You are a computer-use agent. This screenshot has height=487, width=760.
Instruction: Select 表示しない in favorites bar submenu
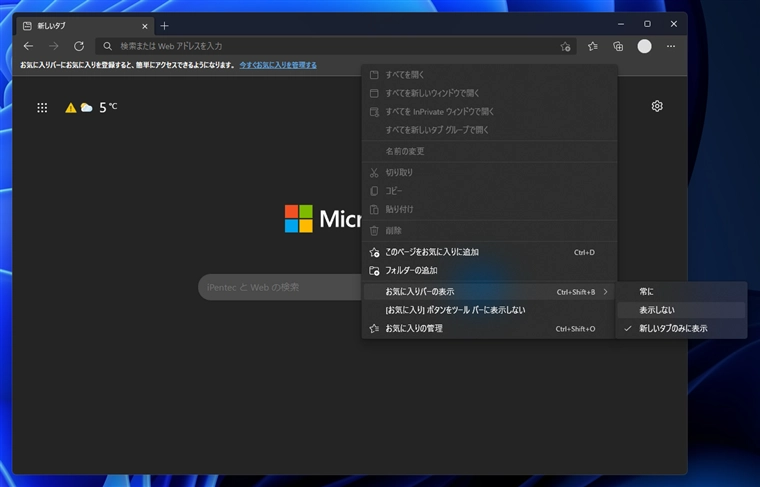[x=681, y=310]
